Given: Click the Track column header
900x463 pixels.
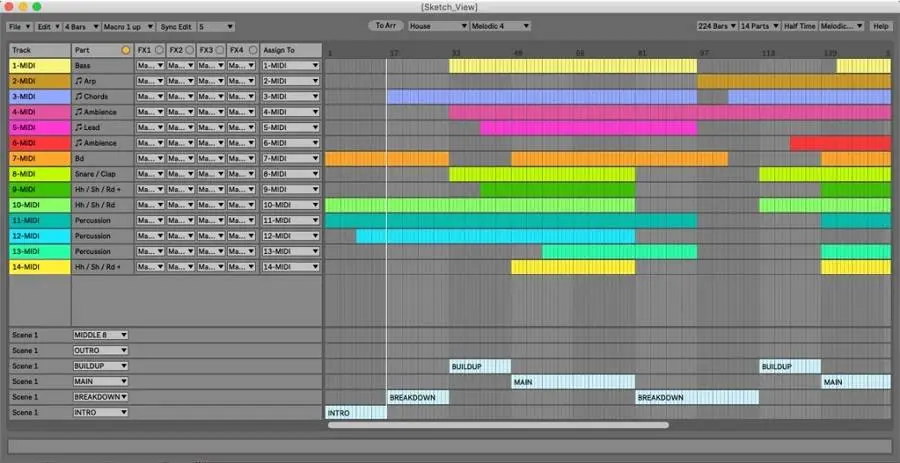Looking at the screenshot, I should point(40,50).
